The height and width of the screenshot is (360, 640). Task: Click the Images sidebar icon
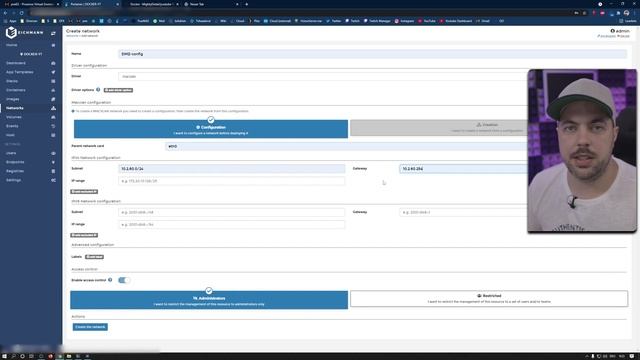coord(53,99)
